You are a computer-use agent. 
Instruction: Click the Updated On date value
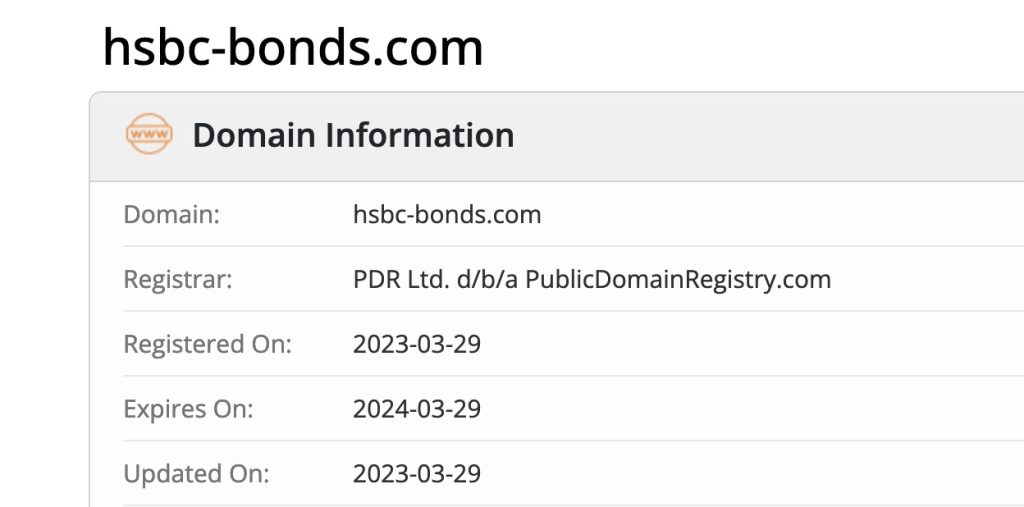point(417,473)
